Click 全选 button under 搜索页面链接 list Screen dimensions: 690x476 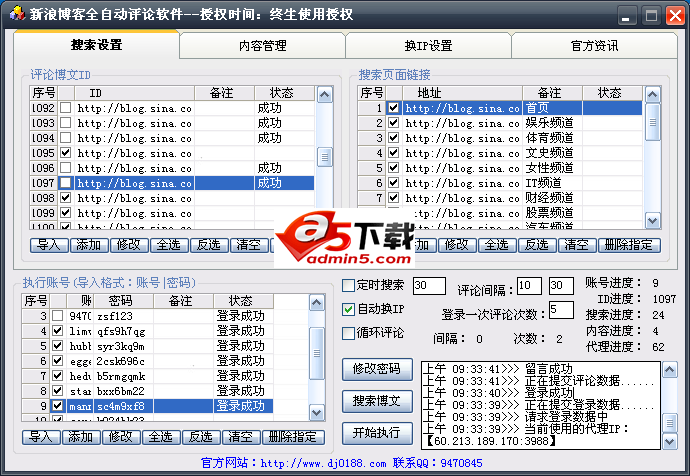[x=497, y=245]
